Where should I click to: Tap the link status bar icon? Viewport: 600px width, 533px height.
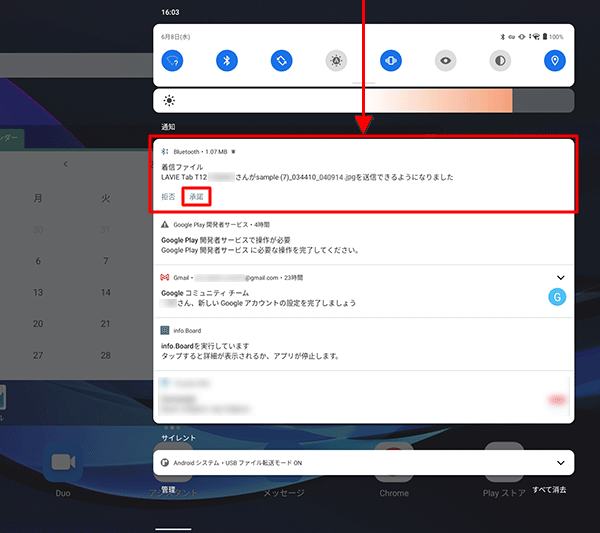pyautogui.click(x=512, y=37)
